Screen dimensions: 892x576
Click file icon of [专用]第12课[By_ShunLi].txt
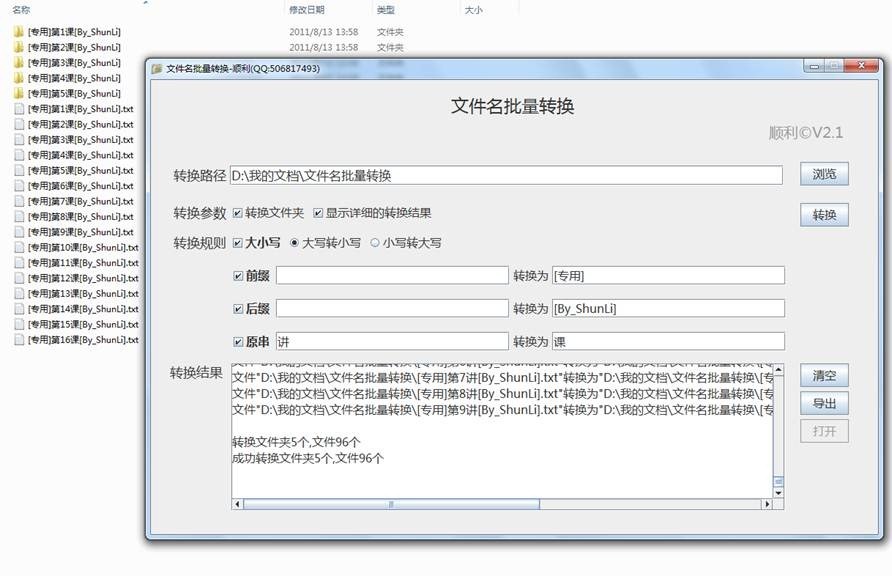pyautogui.click(x=19, y=277)
